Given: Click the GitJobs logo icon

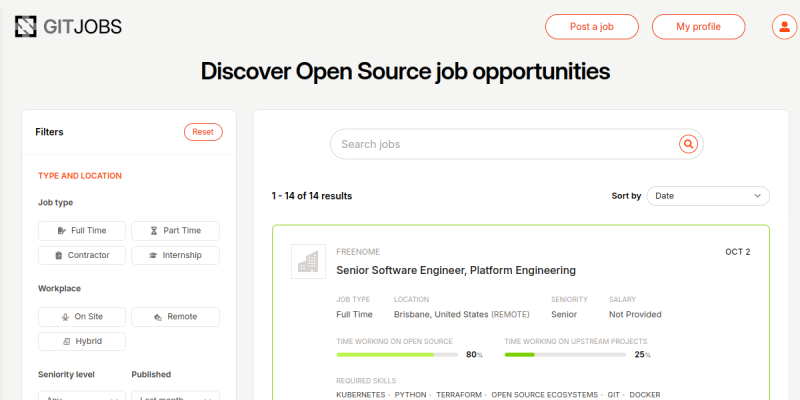Looking at the screenshot, I should 26,27.
